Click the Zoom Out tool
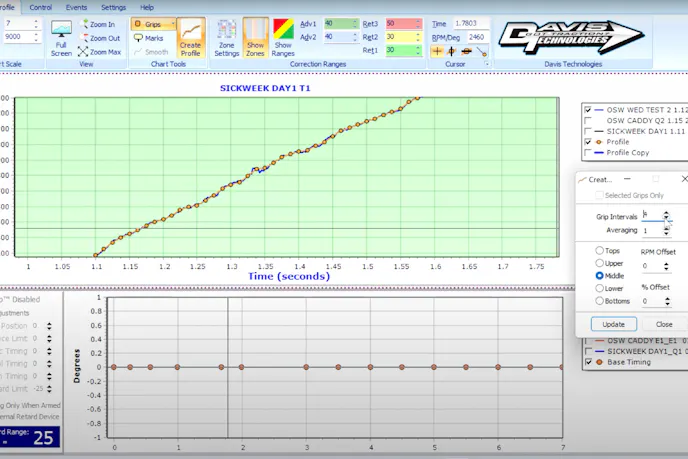Image resolution: width=688 pixels, height=459 pixels. click(x=101, y=37)
